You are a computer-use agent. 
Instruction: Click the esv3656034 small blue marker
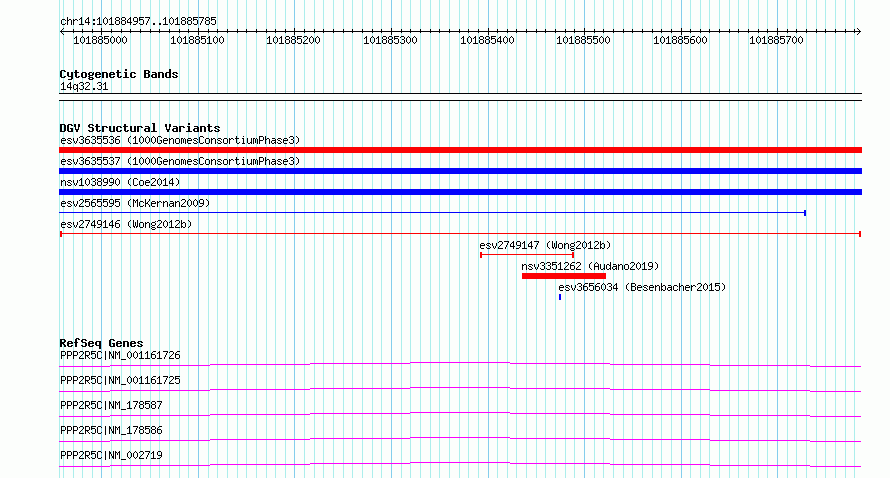[x=560, y=297]
